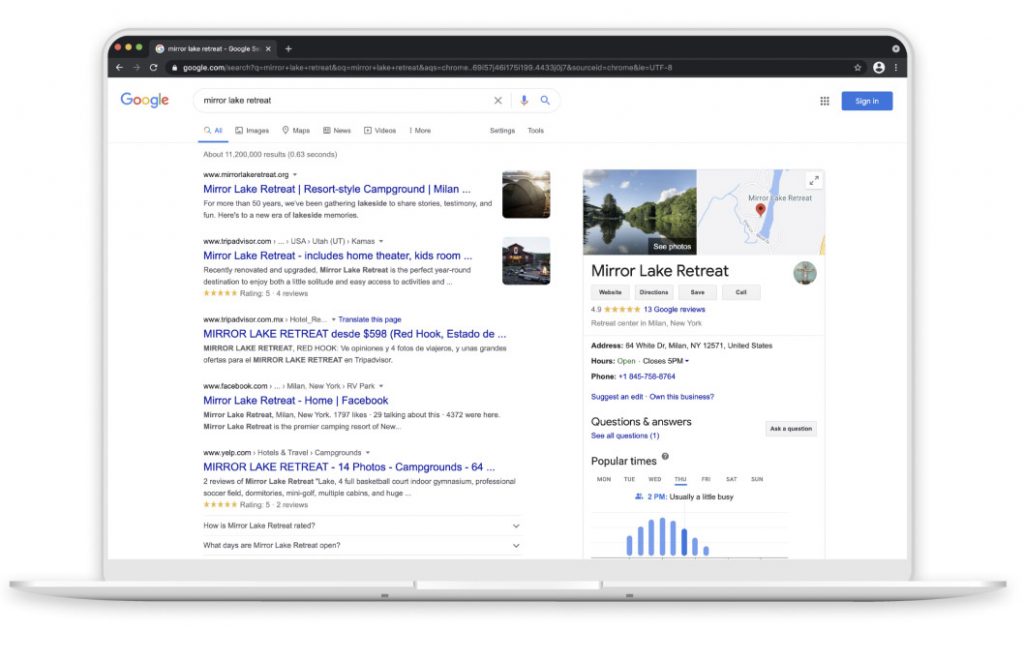This screenshot has width=1024, height=662.
Task: Open a new browser tab with plus
Action: click(x=289, y=48)
